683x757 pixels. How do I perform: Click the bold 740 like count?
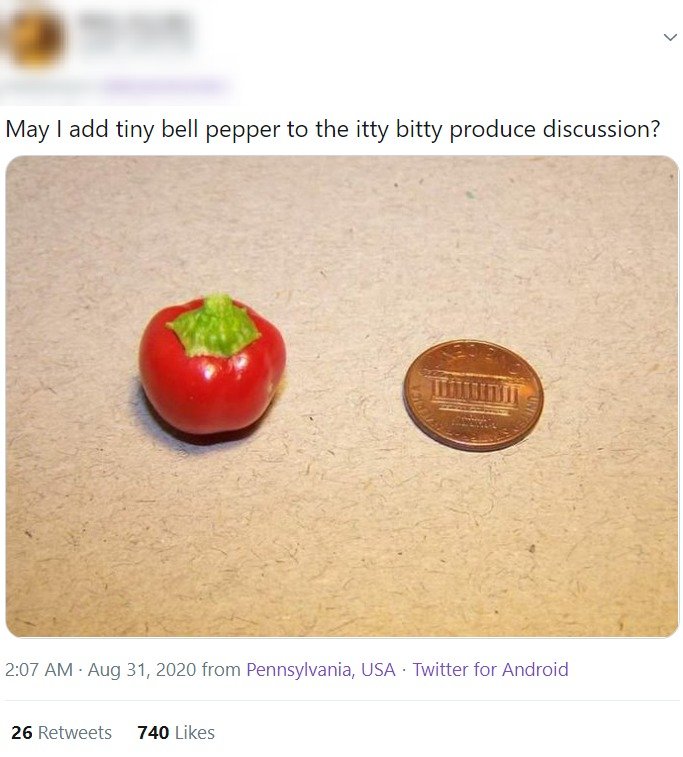[x=153, y=732]
